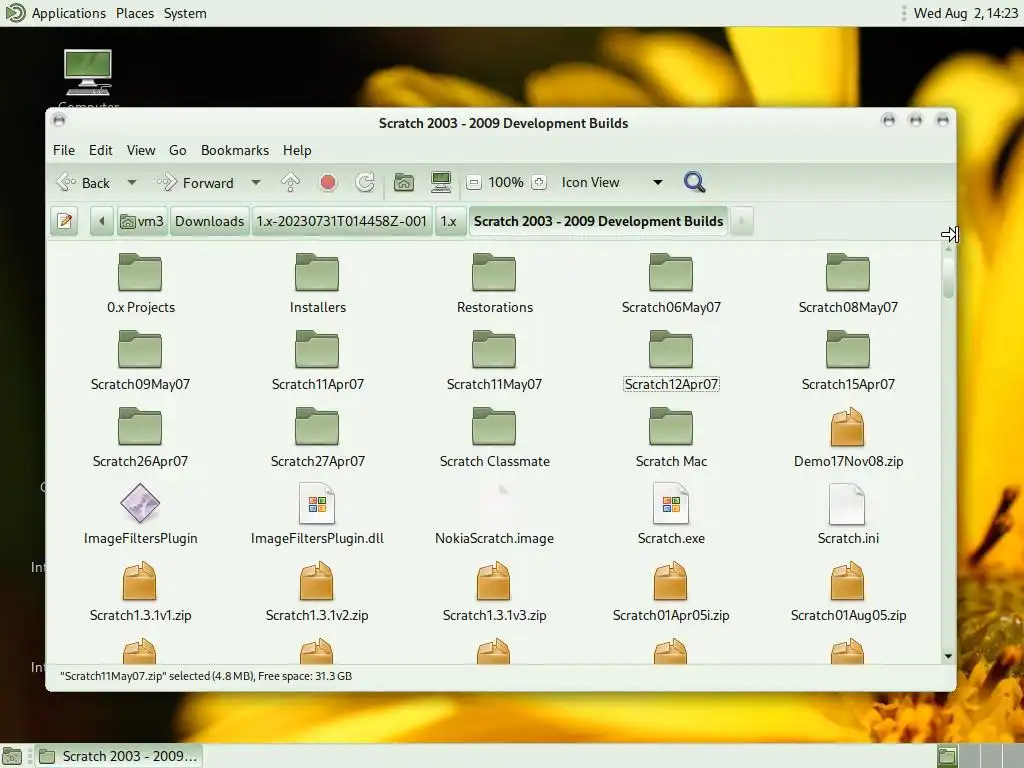Click the Search magnifier icon

point(694,182)
